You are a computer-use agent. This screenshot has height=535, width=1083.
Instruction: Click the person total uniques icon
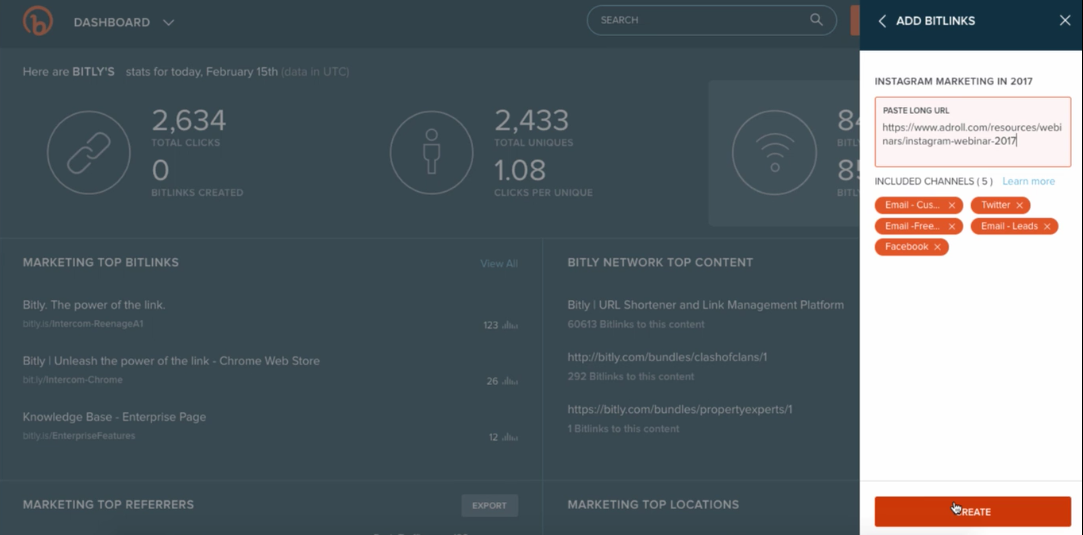[x=432, y=153]
